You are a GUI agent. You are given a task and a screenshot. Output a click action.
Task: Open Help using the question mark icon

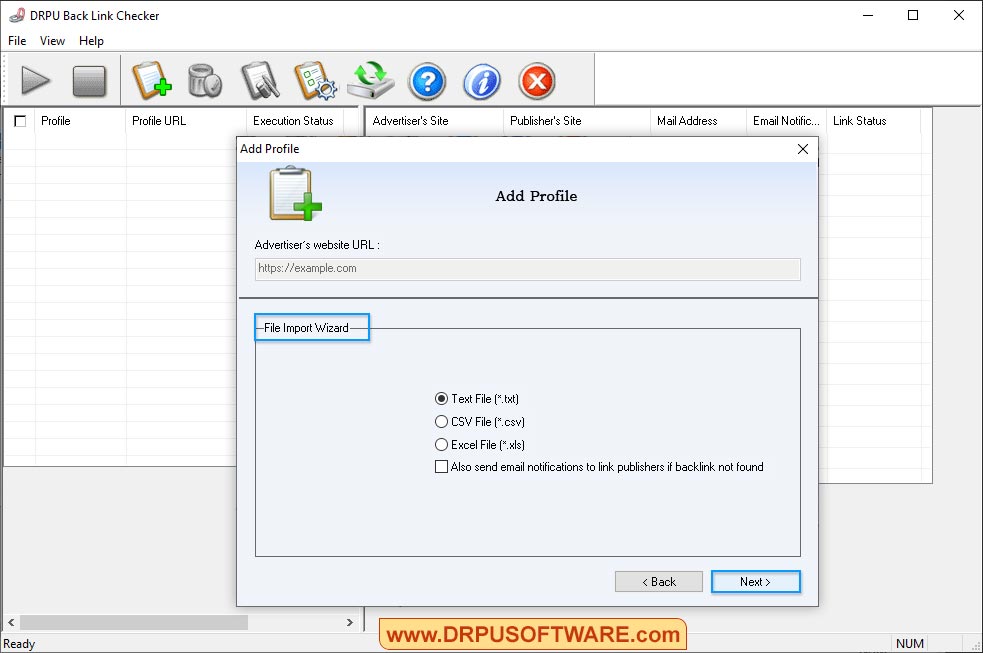point(427,81)
